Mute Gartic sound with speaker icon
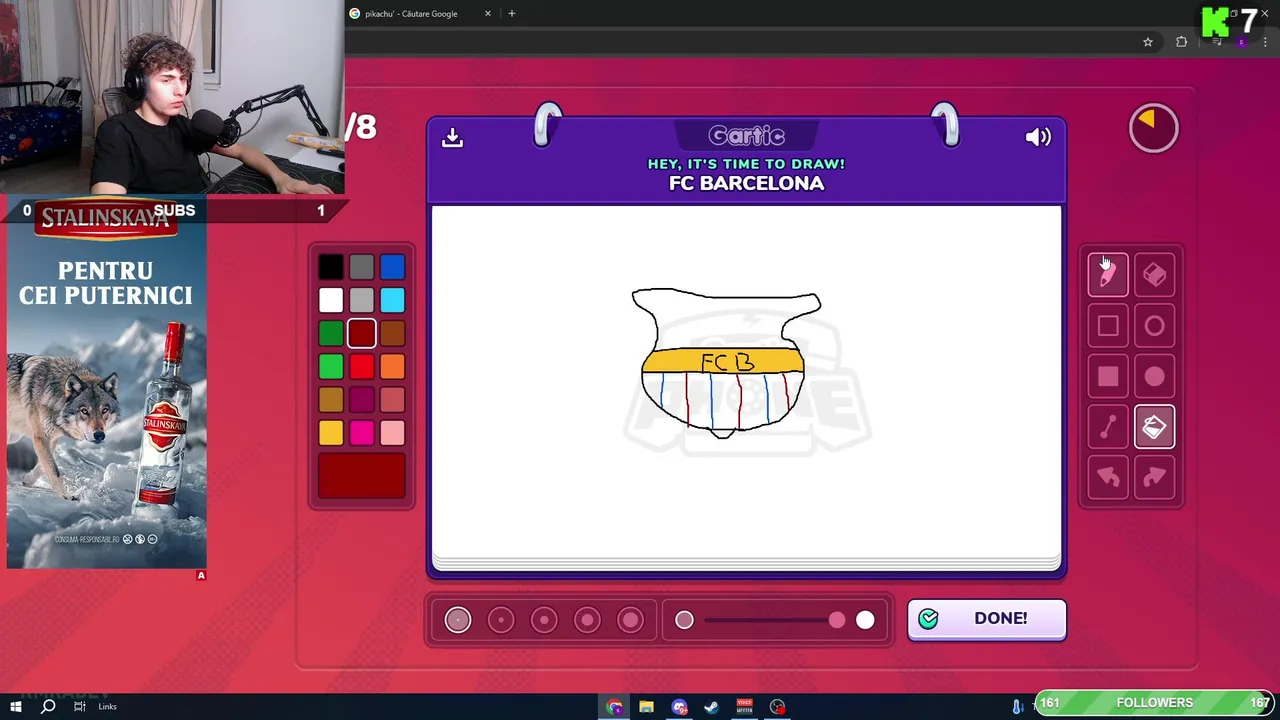The image size is (1280, 720). pyautogui.click(x=1038, y=137)
